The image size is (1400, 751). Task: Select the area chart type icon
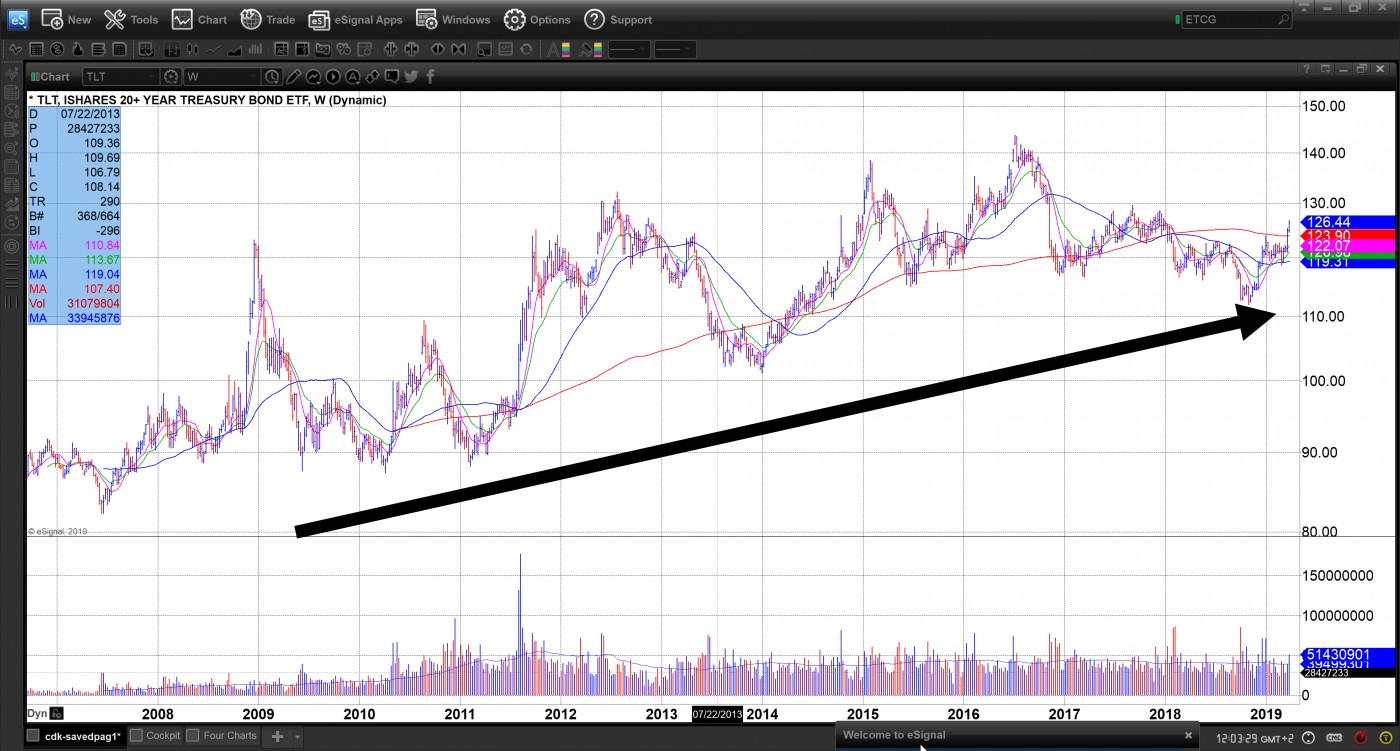(x=234, y=49)
